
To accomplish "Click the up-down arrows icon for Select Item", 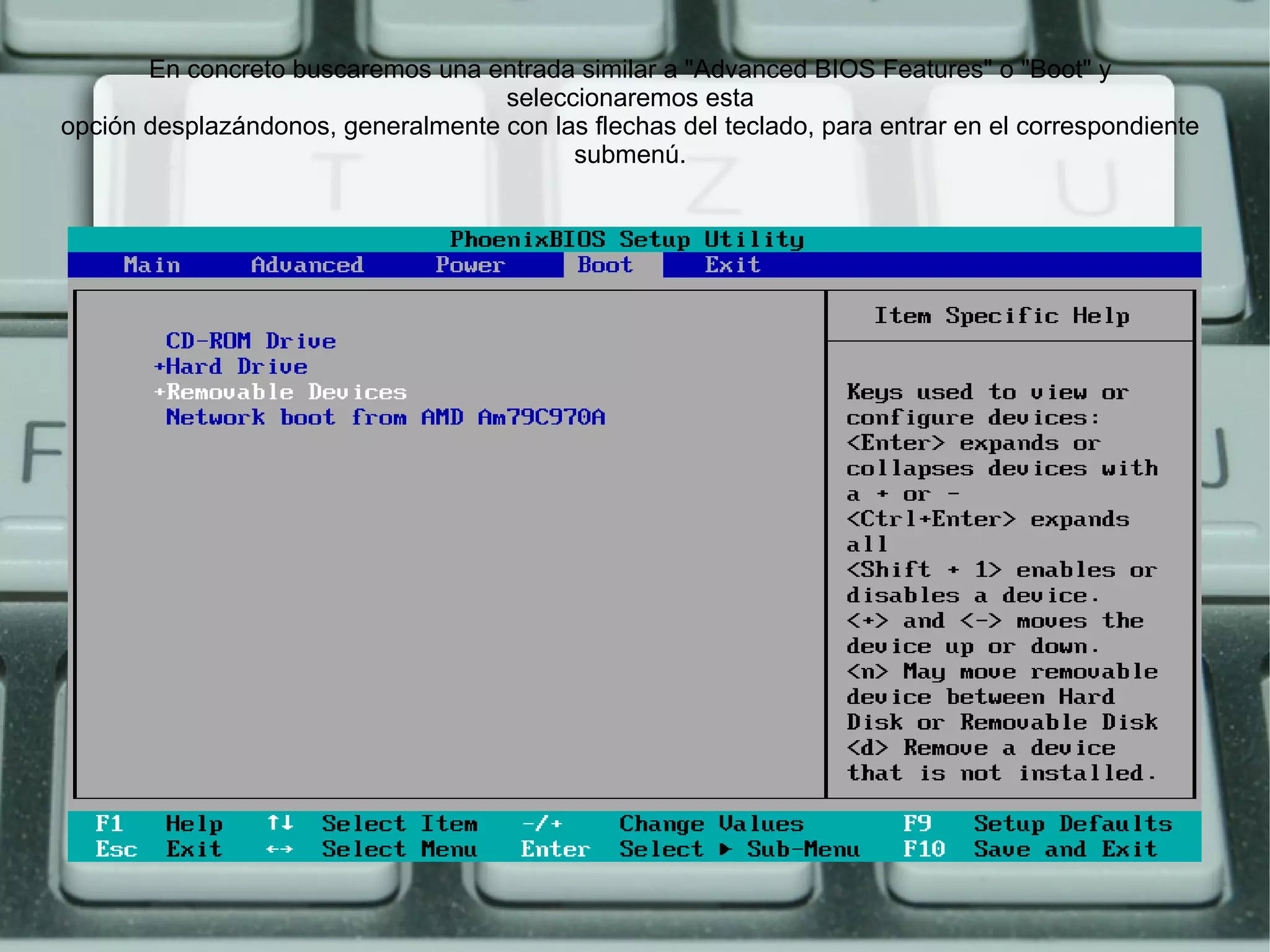I will click(x=280, y=823).
